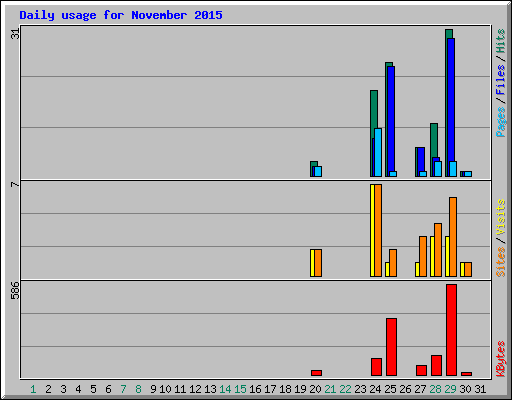
Task: Click the cyan pages bar for day 20
Action: point(318,171)
